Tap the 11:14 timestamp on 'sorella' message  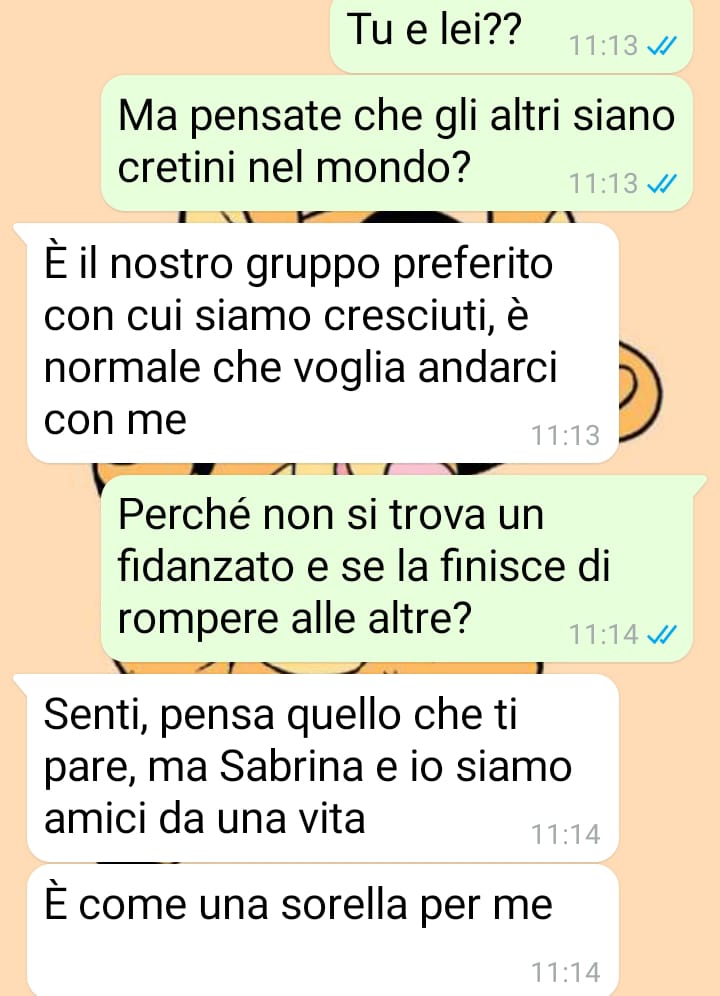pos(566,972)
